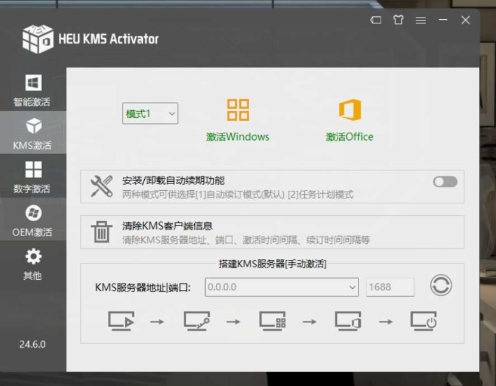The height and width of the screenshot is (386, 496).
Task: Toggle the auto-renewal install switch
Action: (445, 182)
